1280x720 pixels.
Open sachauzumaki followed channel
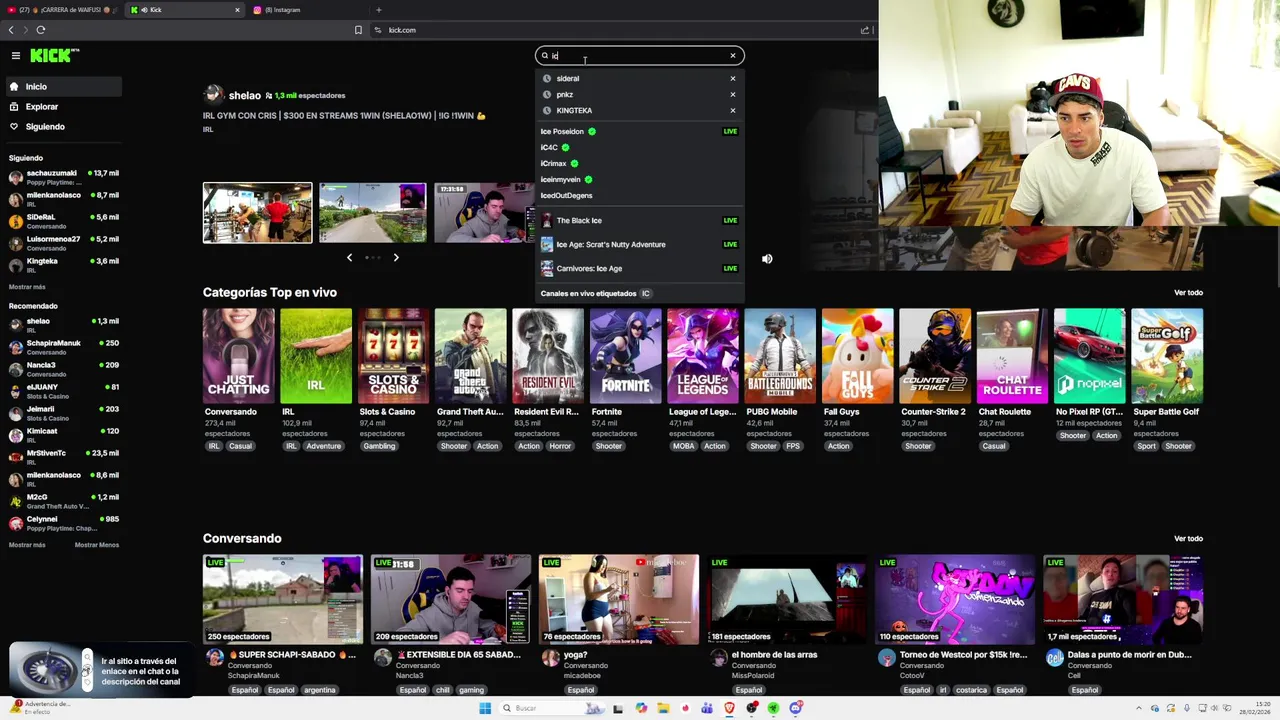[63, 177]
